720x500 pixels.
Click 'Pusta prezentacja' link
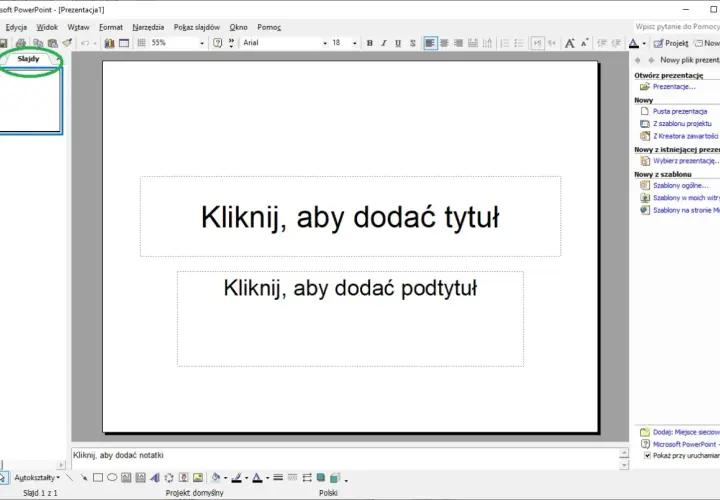(x=680, y=112)
